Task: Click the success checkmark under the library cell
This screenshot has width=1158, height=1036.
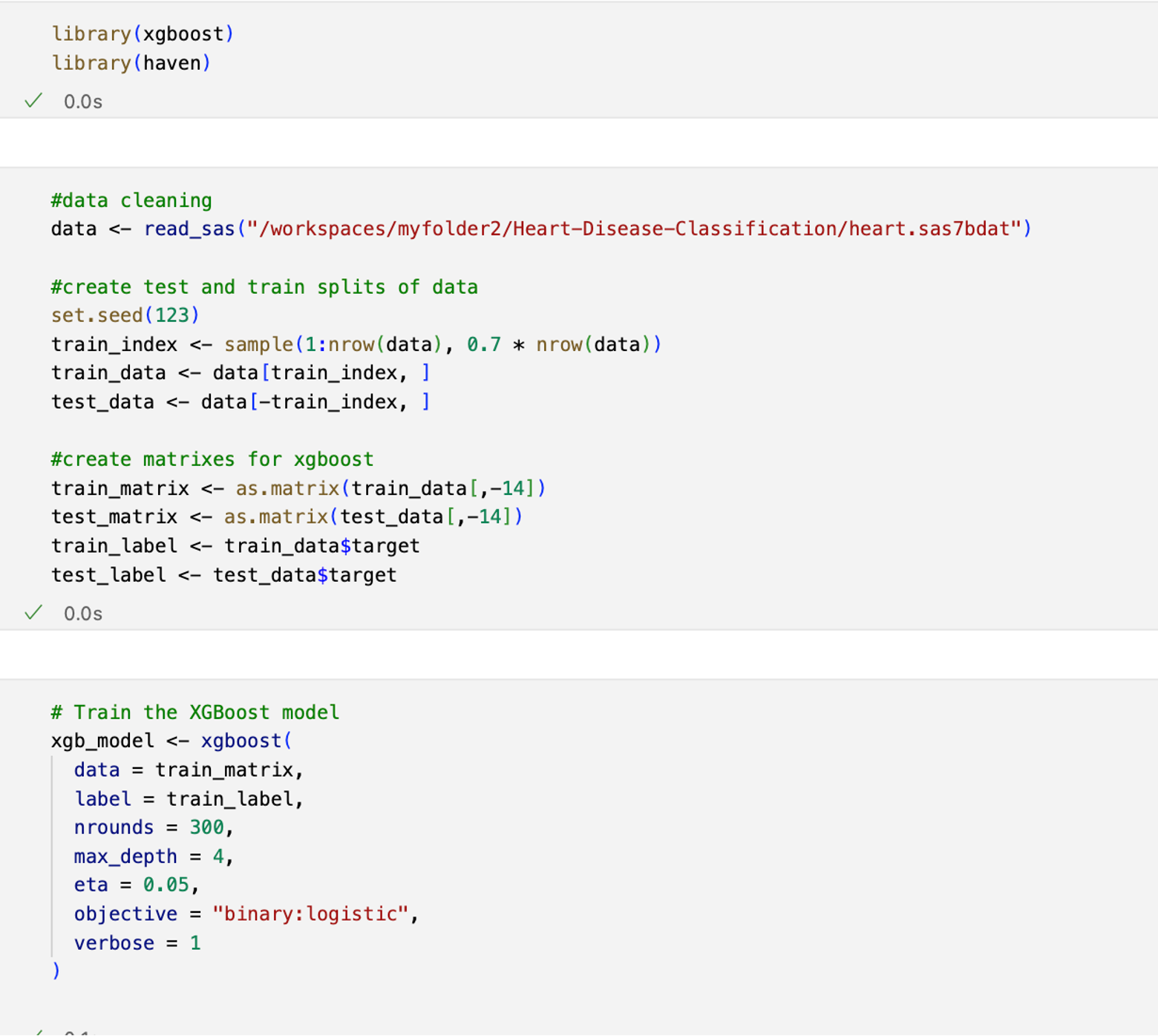Action: point(33,101)
